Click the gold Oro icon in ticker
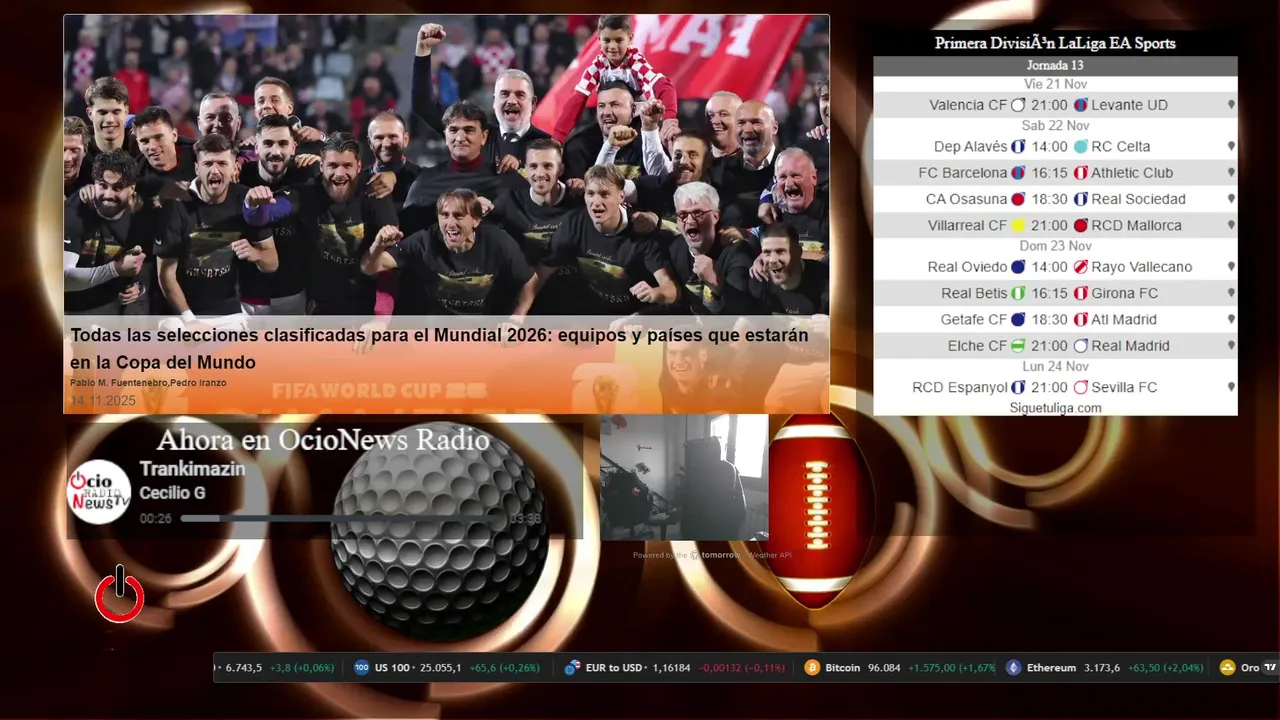The width and height of the screenshot is (1280, 720). point(1228,668)
